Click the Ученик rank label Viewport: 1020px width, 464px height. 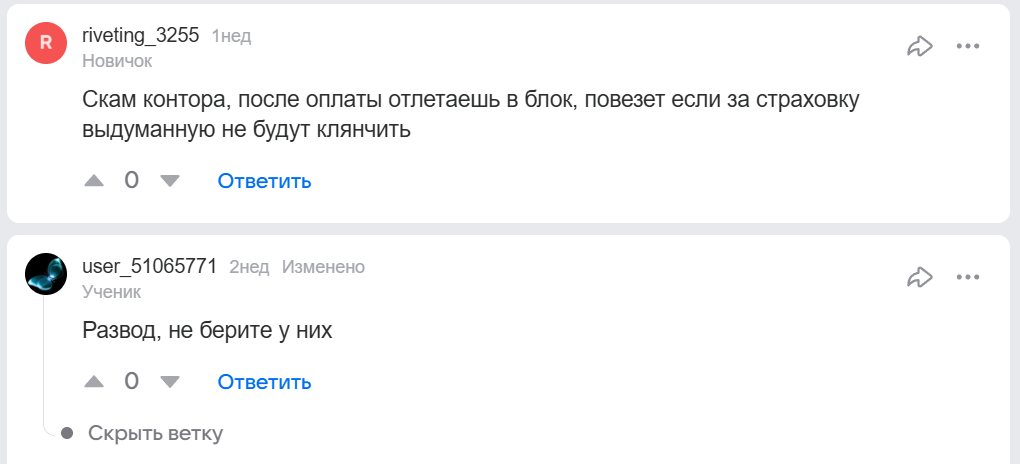point(111,292)
